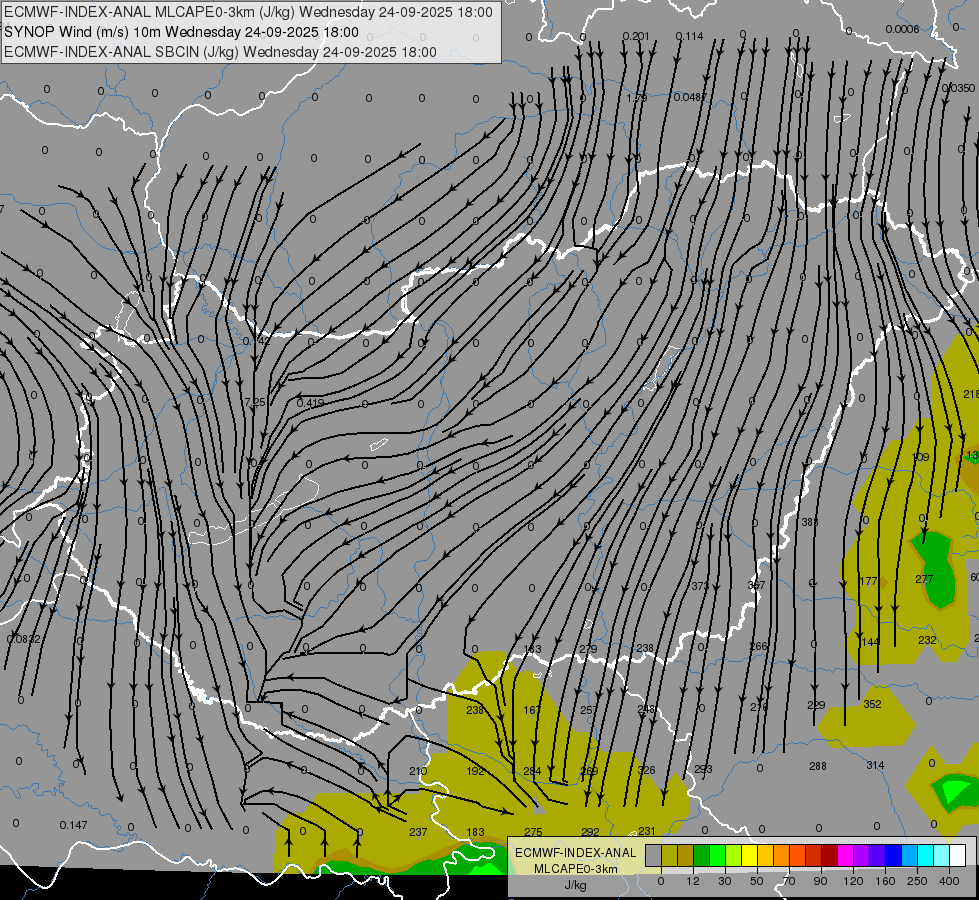This screenshot has width=979, height=900.
Task: Click the 314 value on the map
Action: click(875, 765)
